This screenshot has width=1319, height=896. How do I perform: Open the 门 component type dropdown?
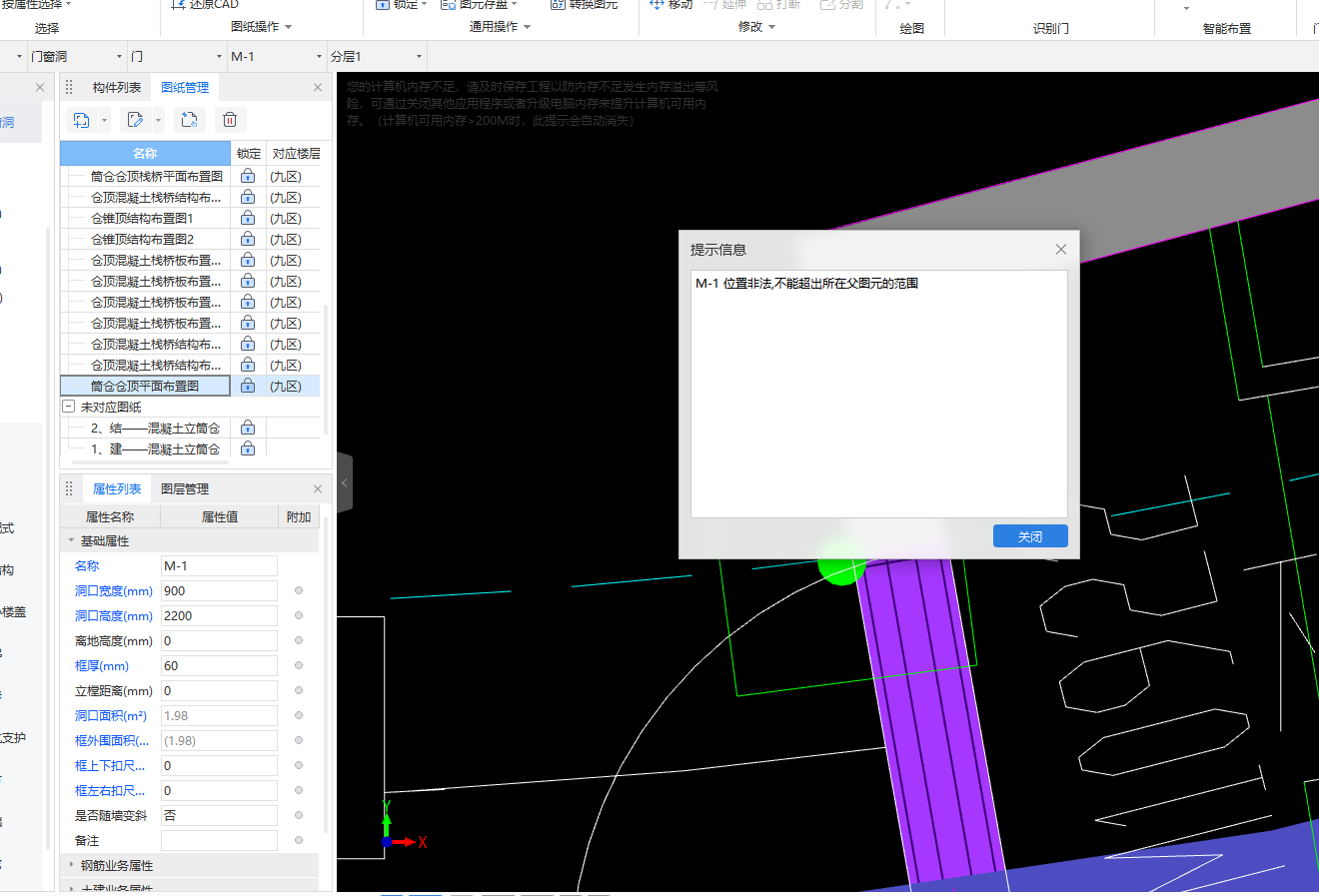[220, 57]
